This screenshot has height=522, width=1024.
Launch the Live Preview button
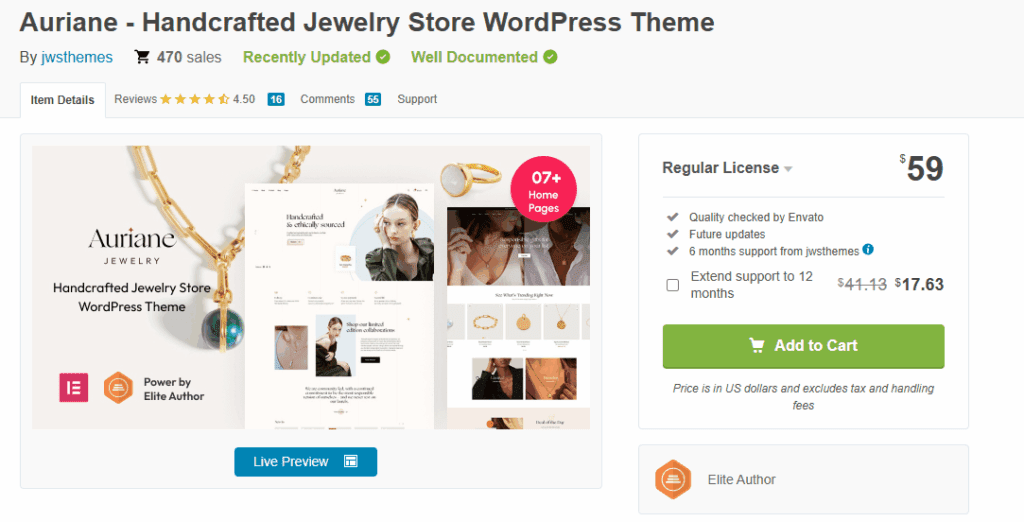306,462
